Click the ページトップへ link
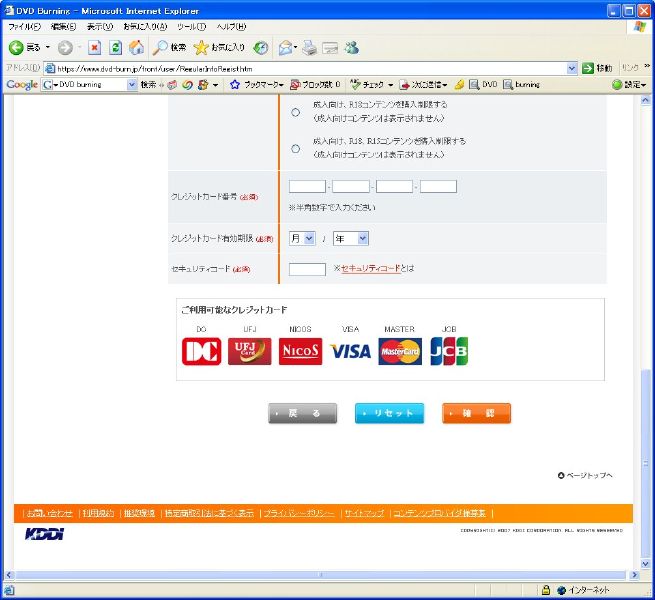Image resolution: width=655 pixels, height=600 pixels. point(585,475)
